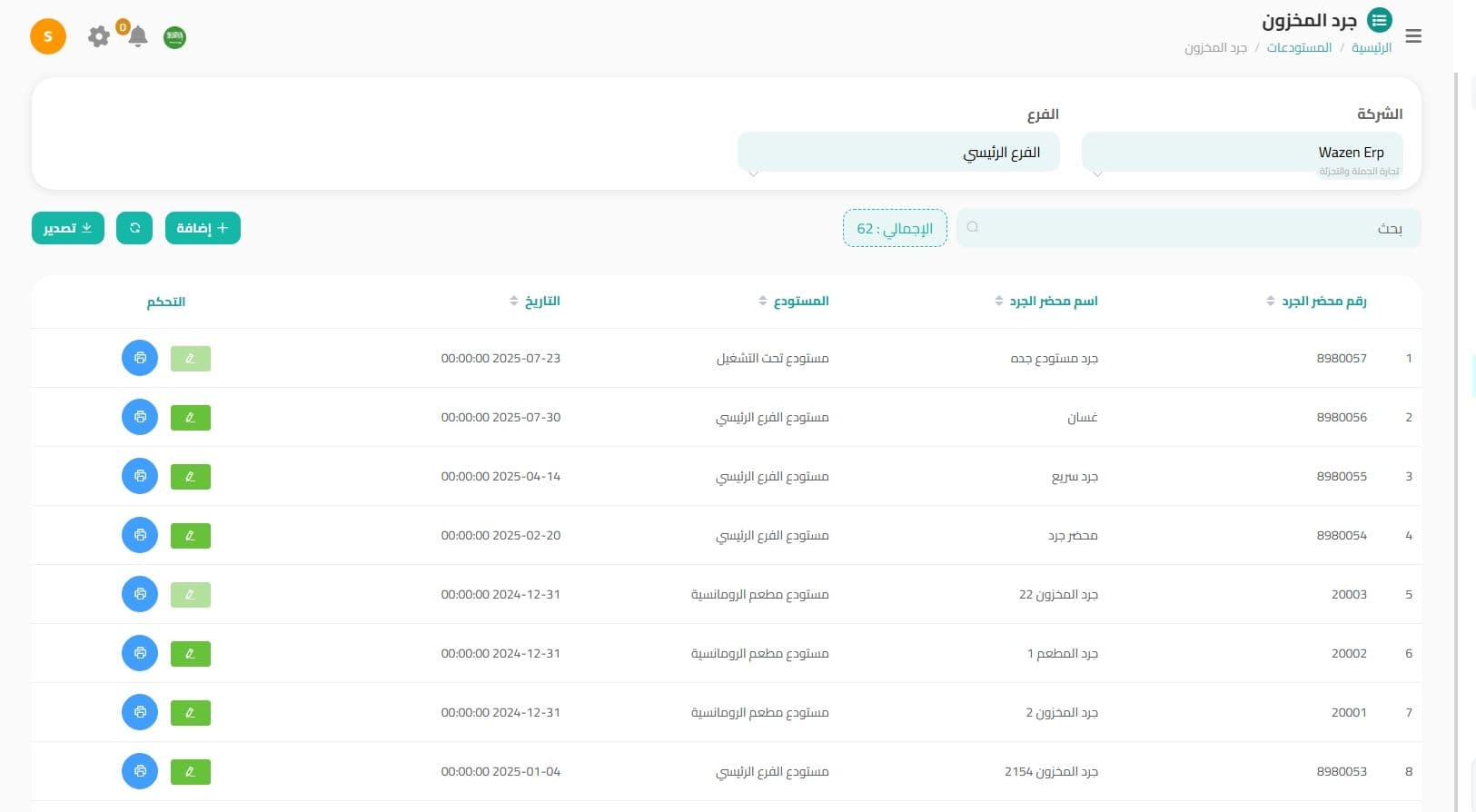
Task: Click the إضافة add button
Action: pos(203,228)
